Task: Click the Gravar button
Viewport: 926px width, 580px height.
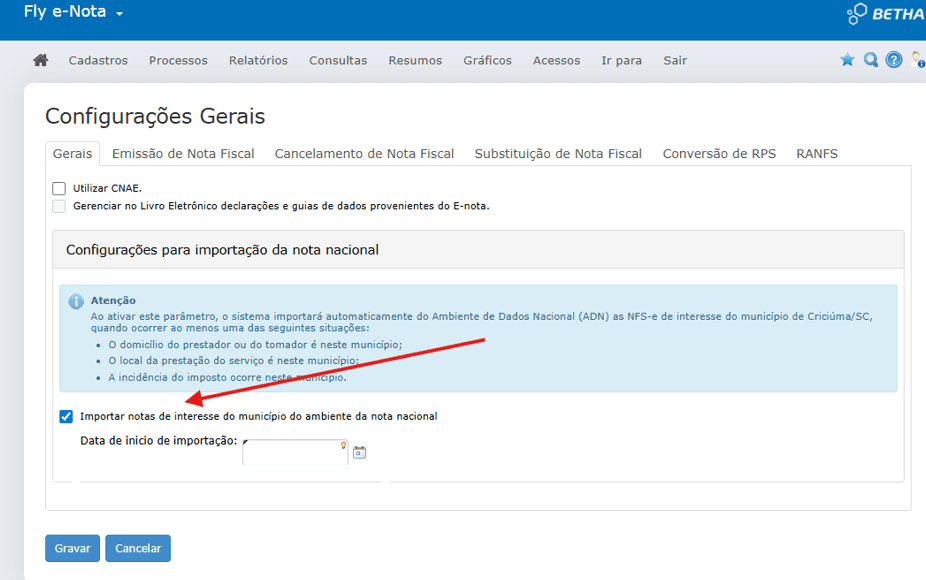Action: click(x=72, y=548)
